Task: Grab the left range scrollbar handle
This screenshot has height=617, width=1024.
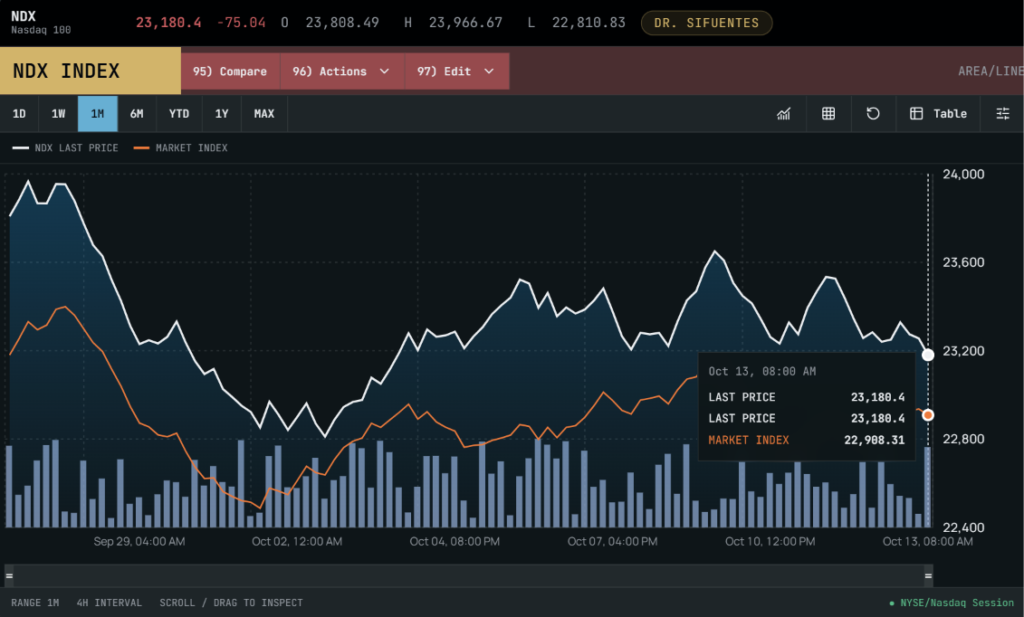Action: (9, 576)
